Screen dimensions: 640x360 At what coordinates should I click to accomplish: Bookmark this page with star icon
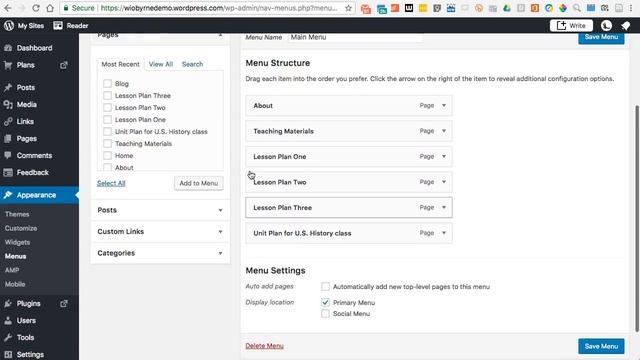point(348,8)
